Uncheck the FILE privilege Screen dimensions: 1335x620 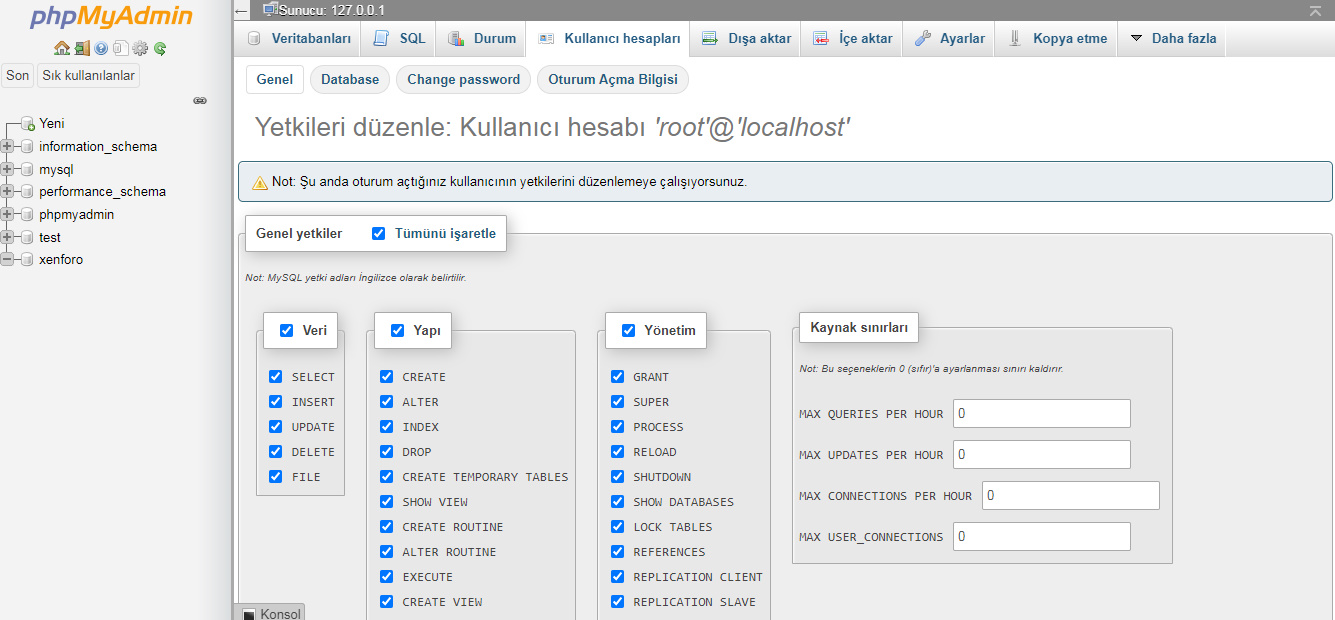click(x=275, y=477)
